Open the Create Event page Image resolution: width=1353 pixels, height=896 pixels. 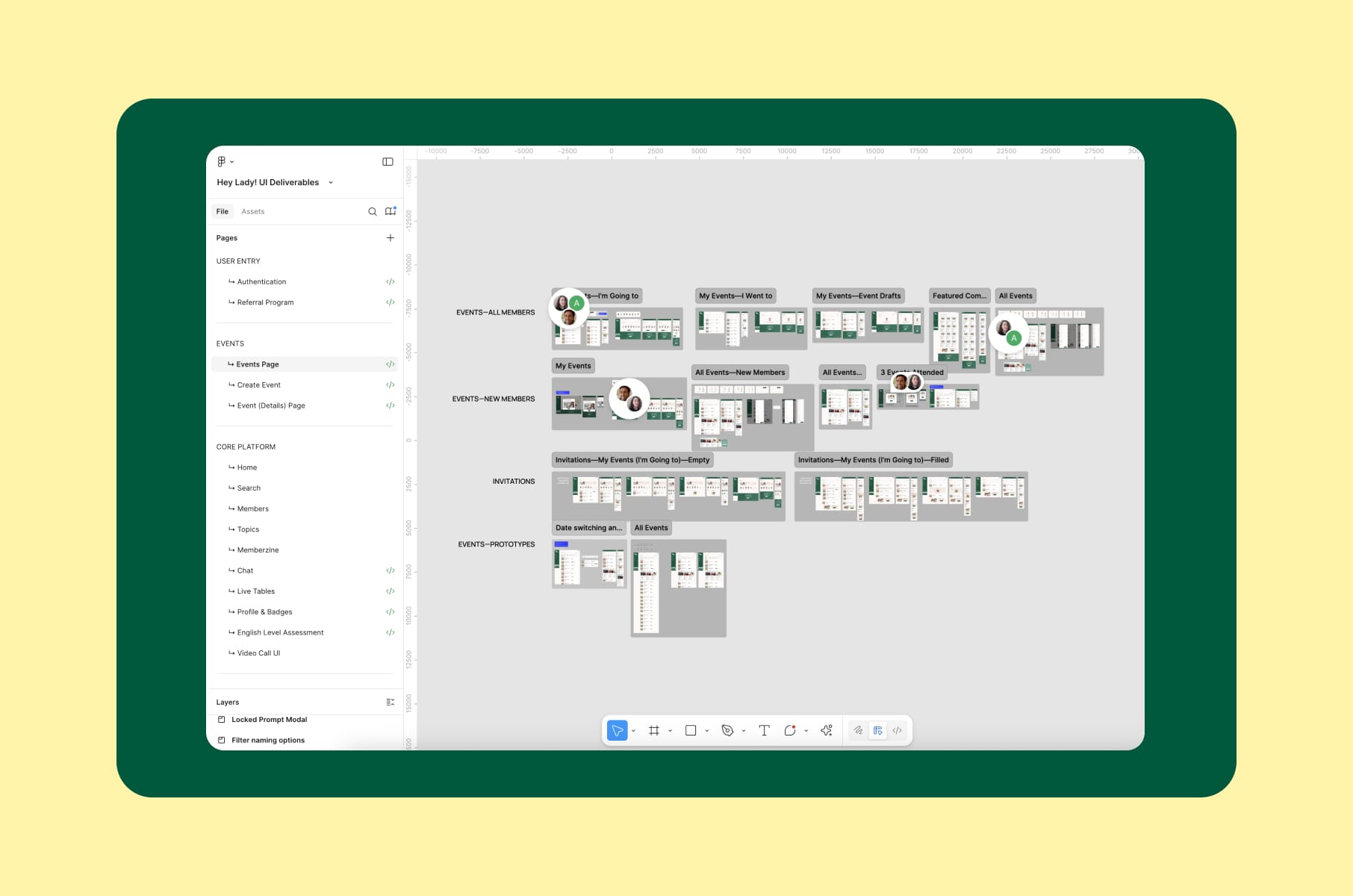point(258,385)
